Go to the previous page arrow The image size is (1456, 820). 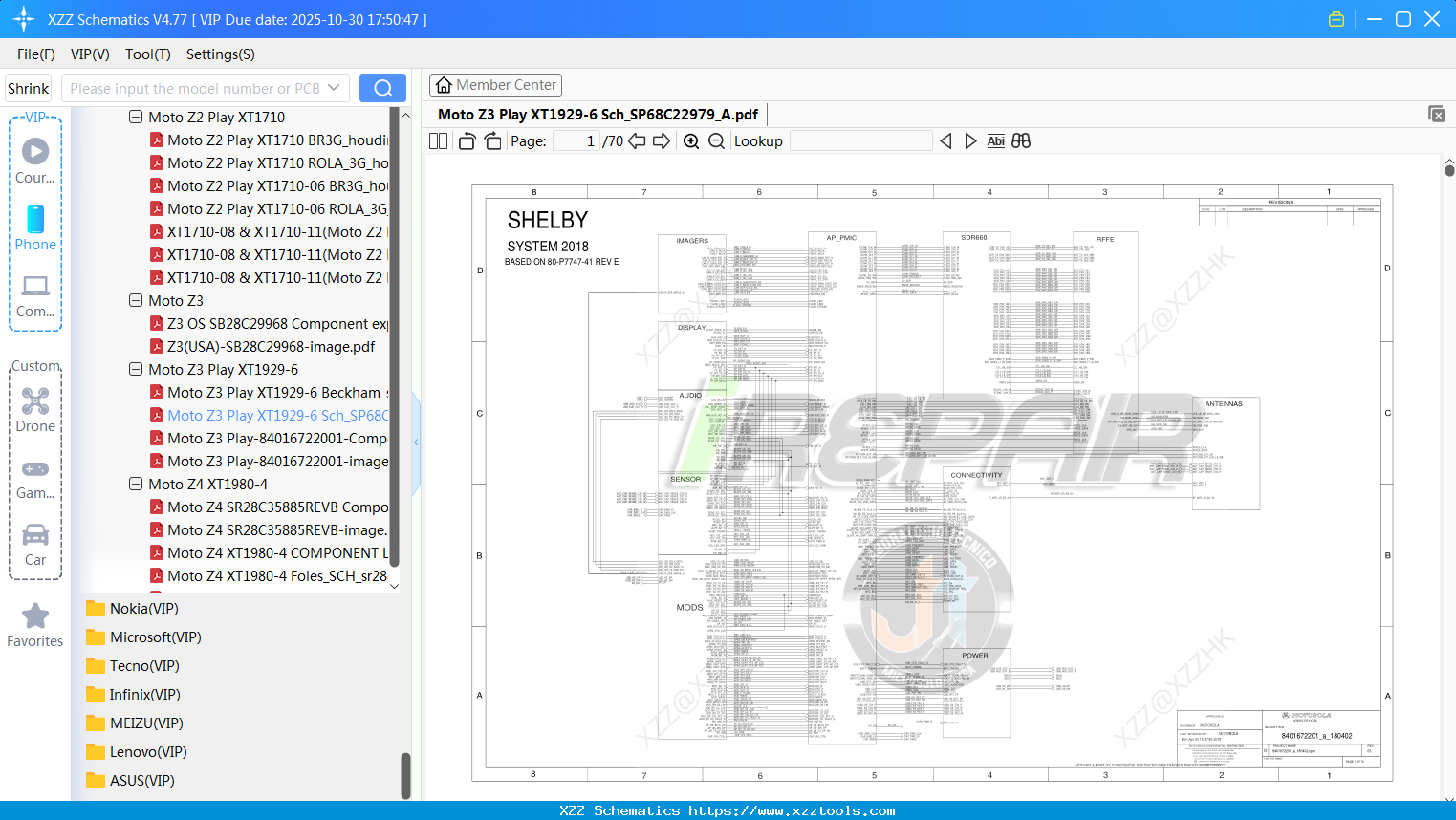pos(637,141)
